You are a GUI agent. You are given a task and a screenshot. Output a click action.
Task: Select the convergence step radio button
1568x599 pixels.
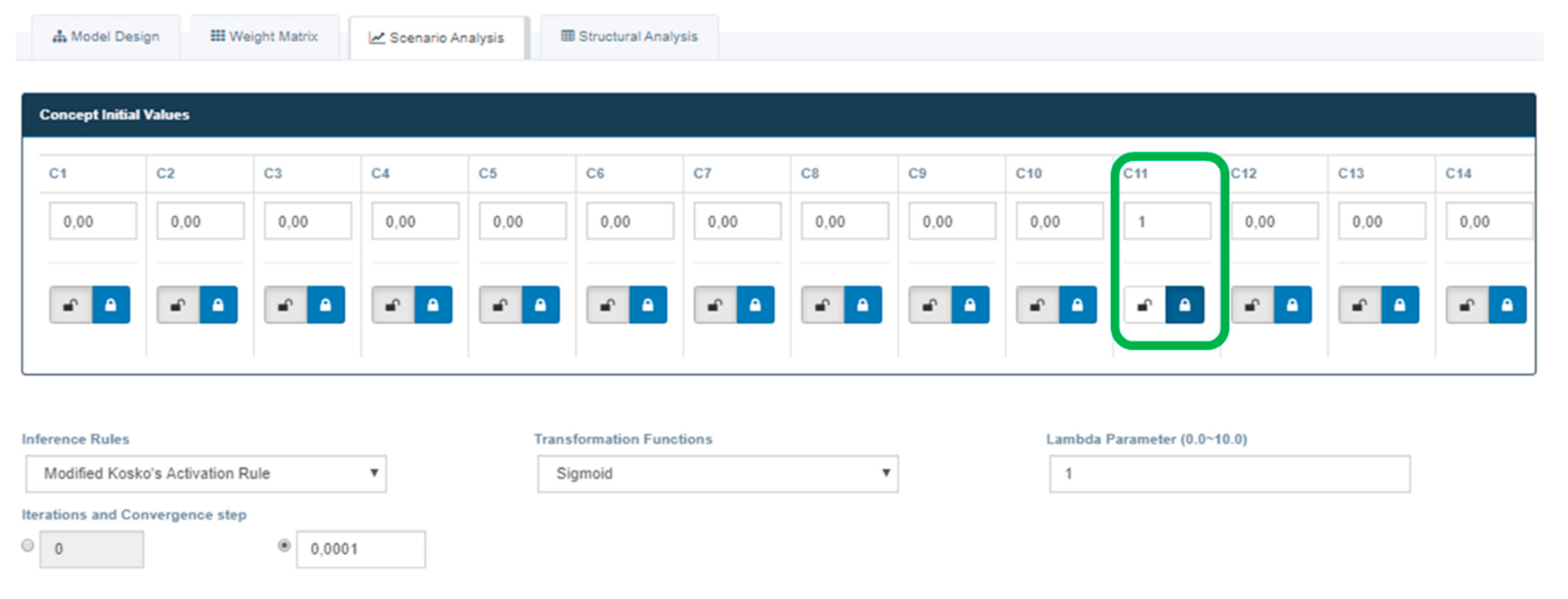(x=284, y=545)
